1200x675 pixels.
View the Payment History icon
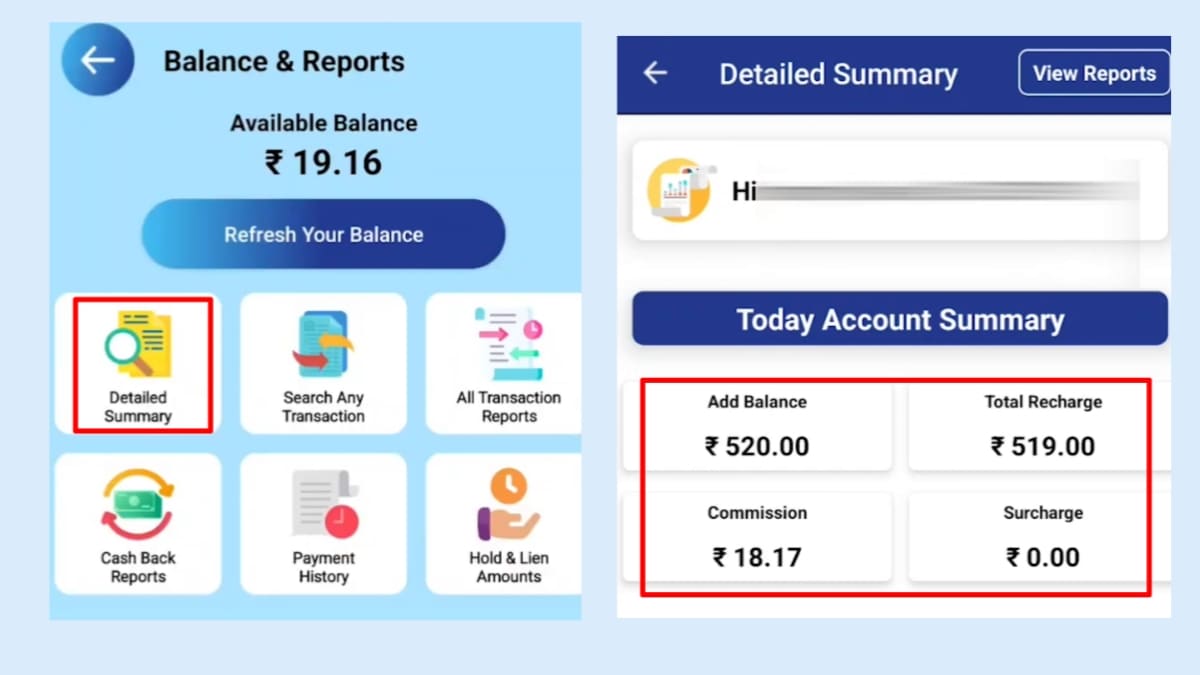point(322,522)
